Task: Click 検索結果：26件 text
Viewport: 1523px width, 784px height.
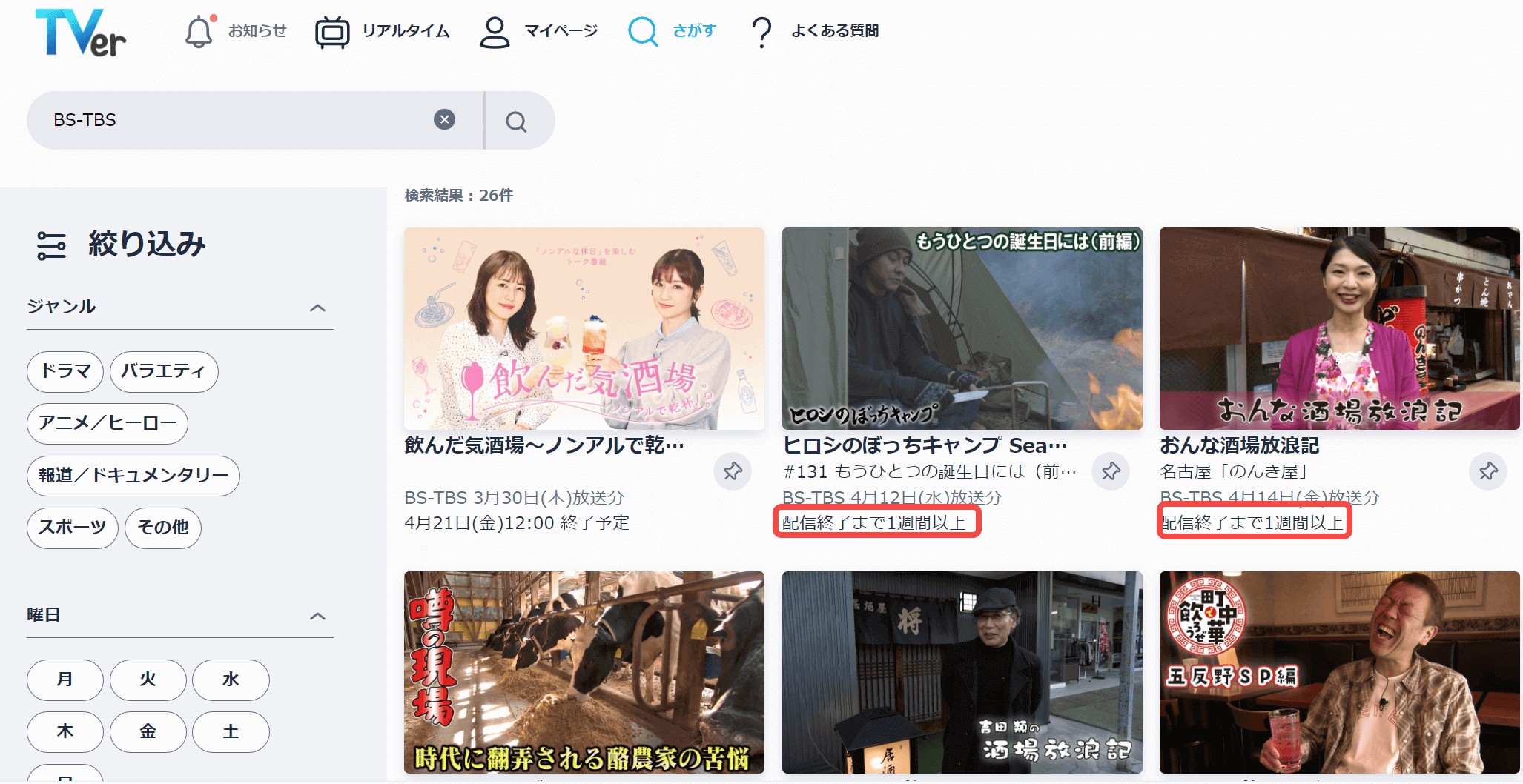Action: (x=459, y=196)
